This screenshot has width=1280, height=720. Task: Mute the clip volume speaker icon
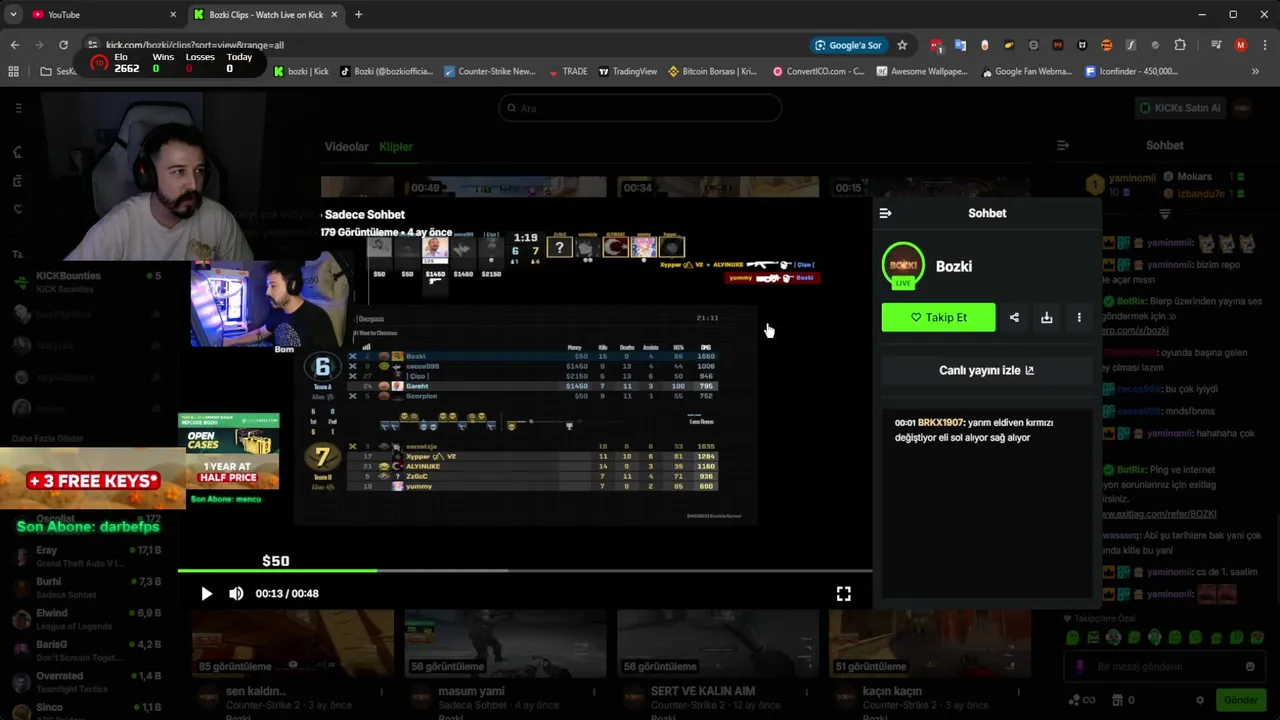point(236,593)
